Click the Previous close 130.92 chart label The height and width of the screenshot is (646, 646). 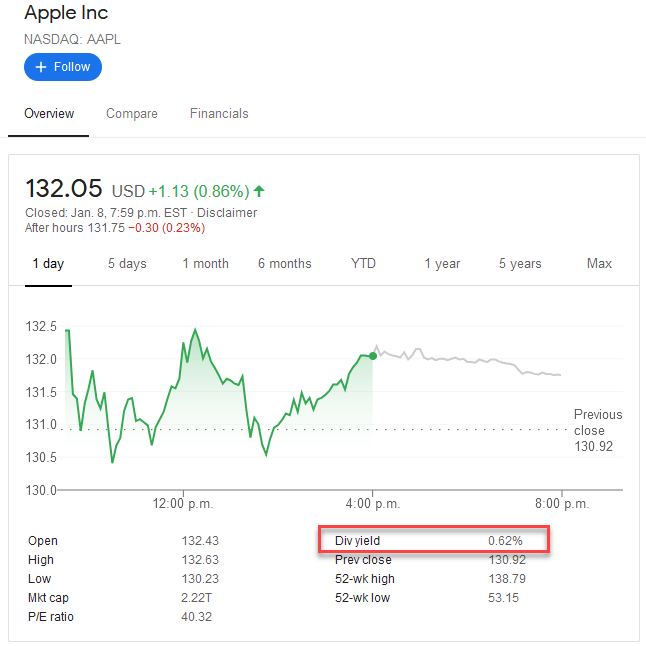(598, 430)
